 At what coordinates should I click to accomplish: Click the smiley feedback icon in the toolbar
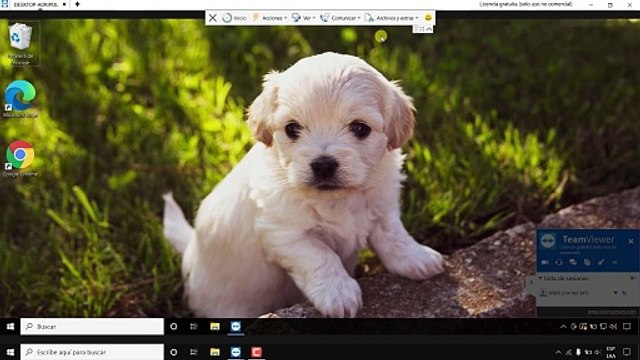[x=428, y=18]
